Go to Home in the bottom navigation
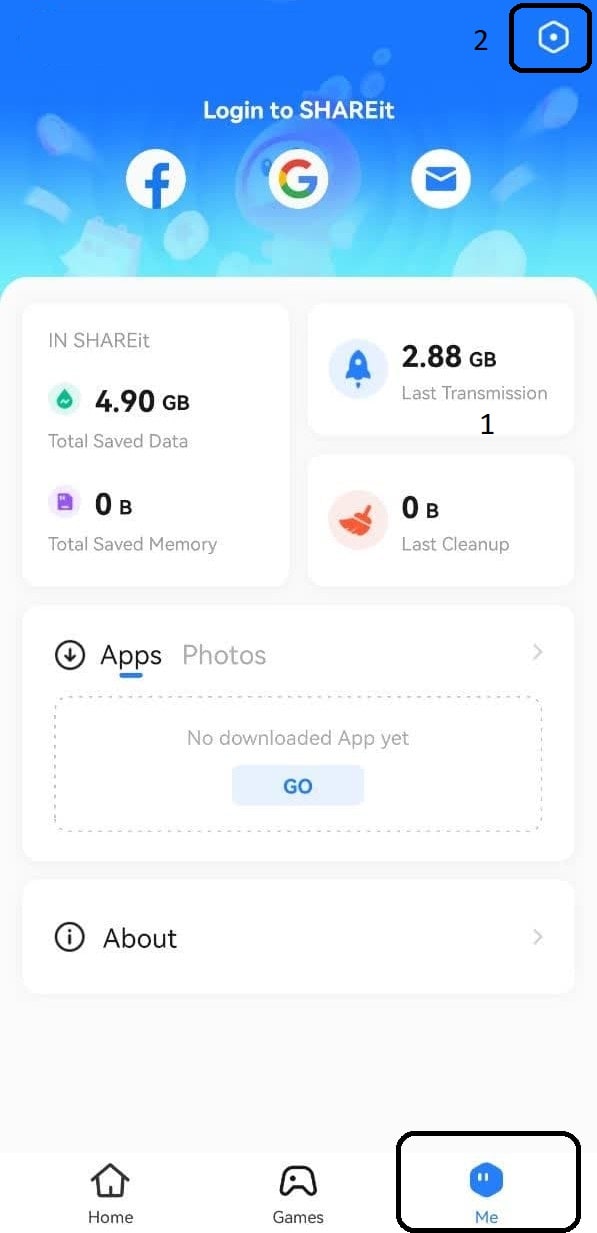Viewport: 597px width, 1233px height. pos(110,1194)
